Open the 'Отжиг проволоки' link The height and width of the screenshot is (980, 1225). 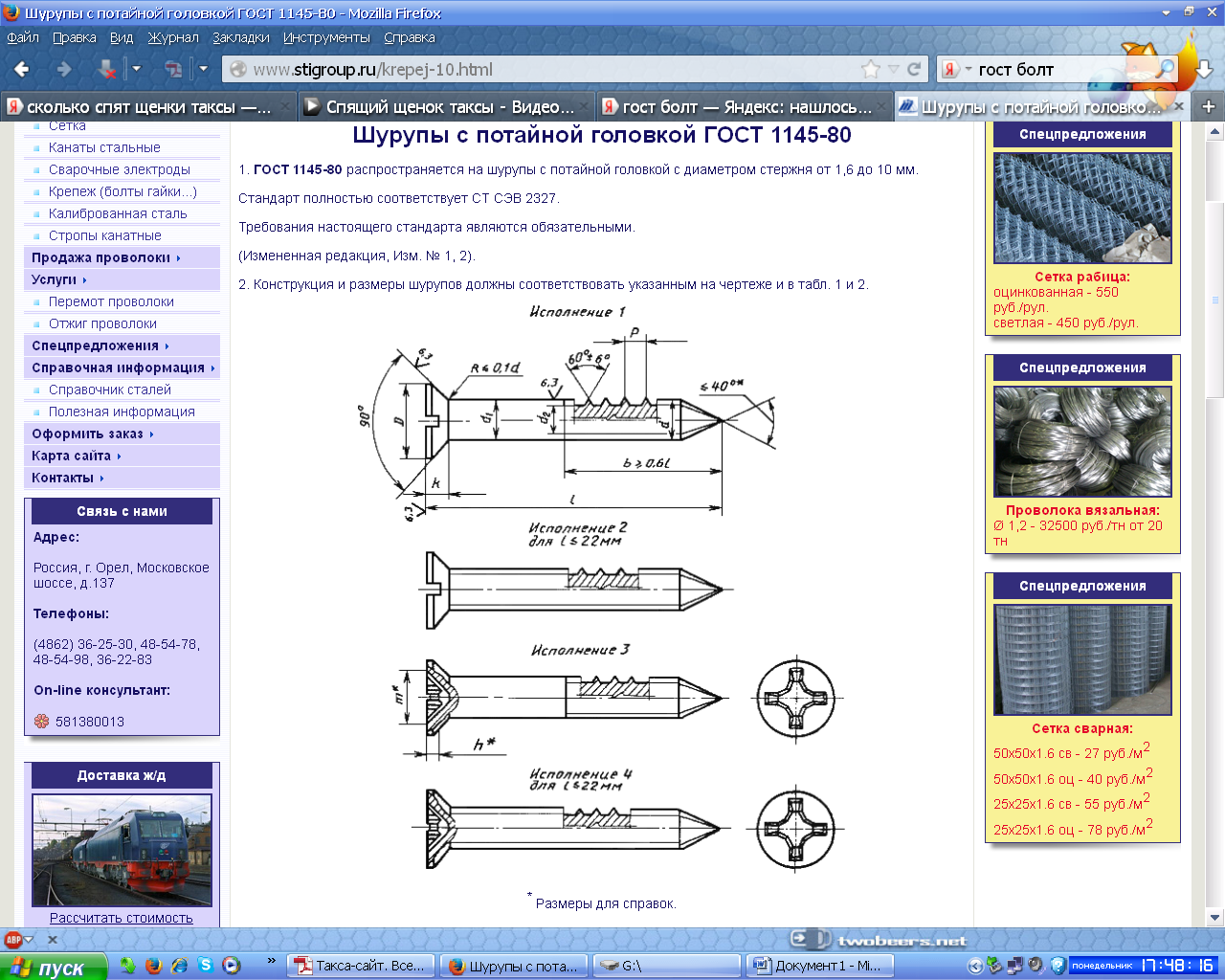(x=102, y=323)
